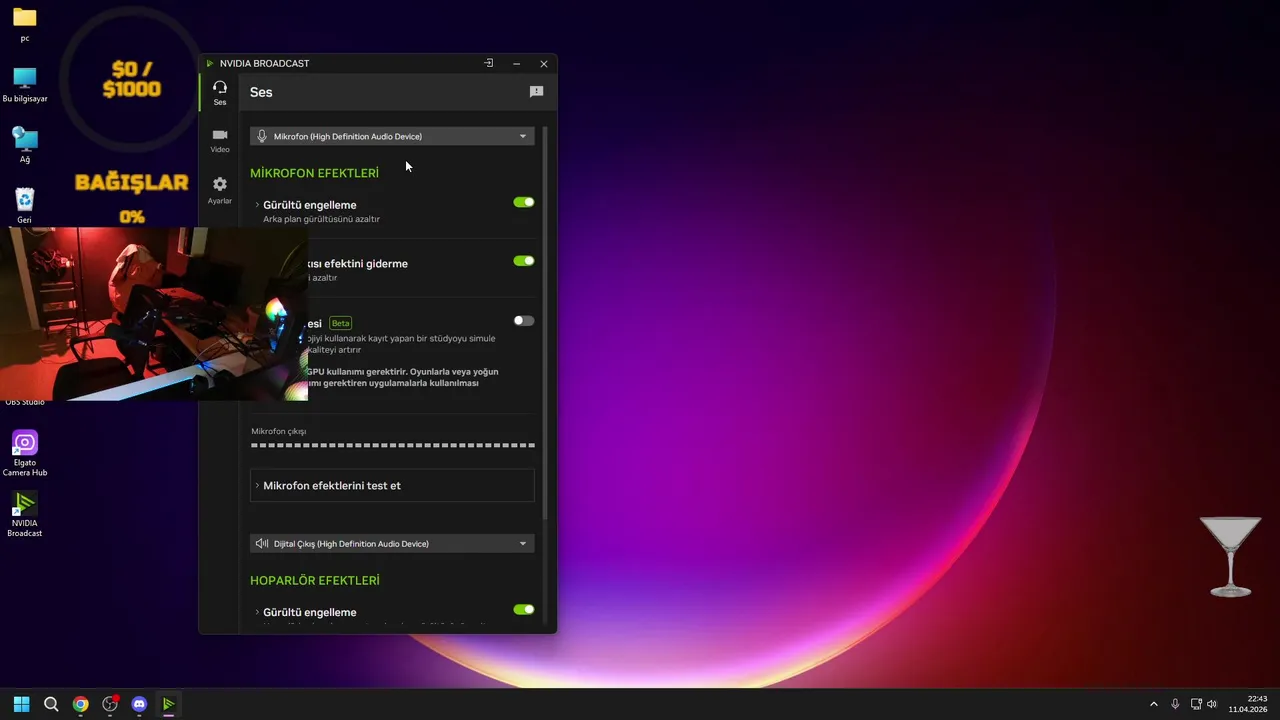Open the Ses tab with headset icon
The width and height of the screenshot is (1280, 720).
pyautogui.click(x=220, y=93)
